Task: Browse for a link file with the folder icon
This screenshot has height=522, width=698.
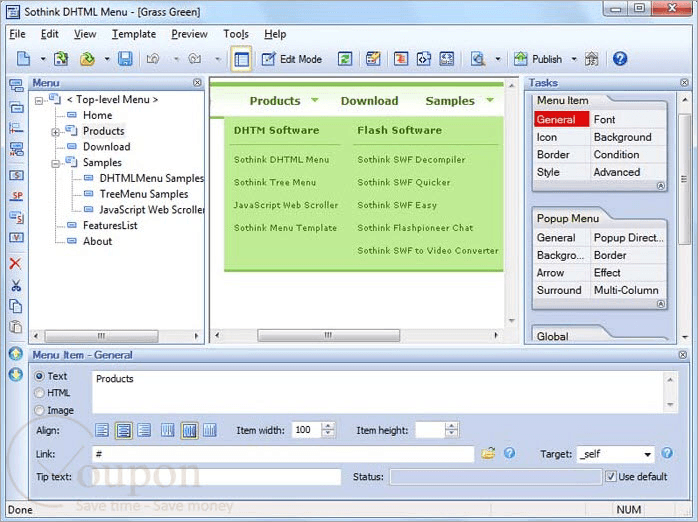Action: [488, 453]
